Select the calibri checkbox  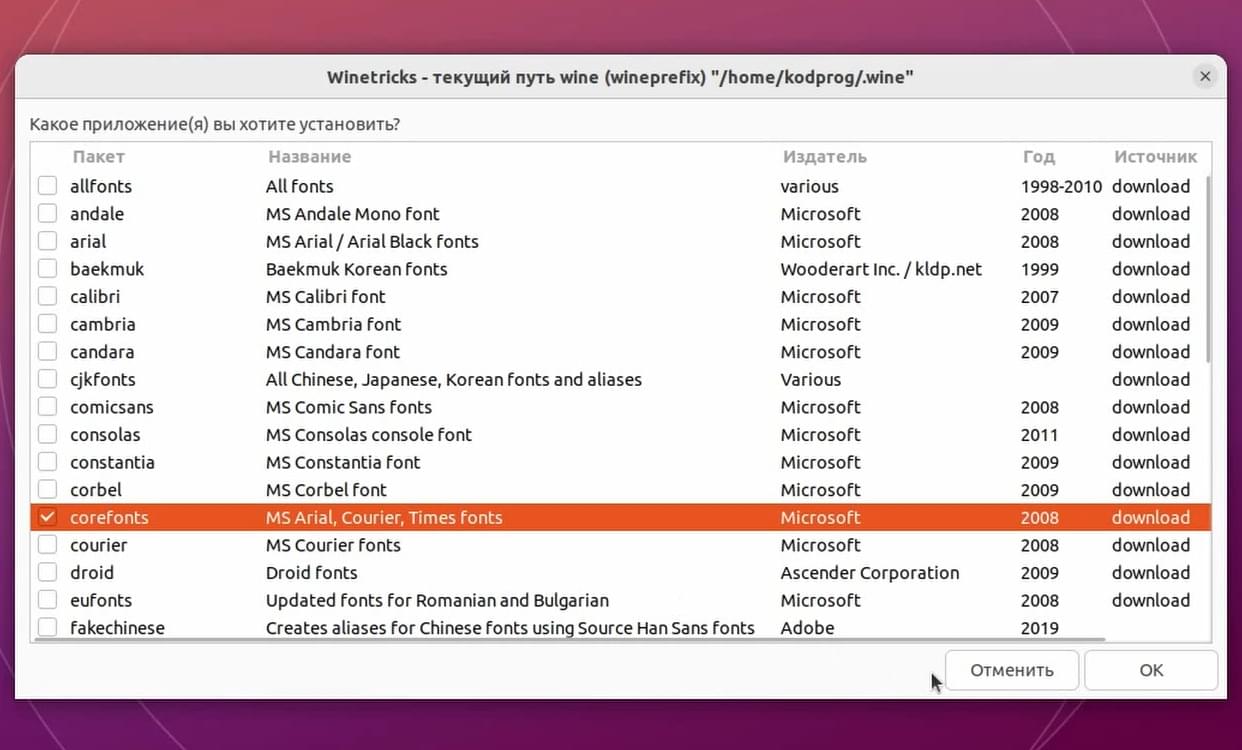[x=48, y=297]
